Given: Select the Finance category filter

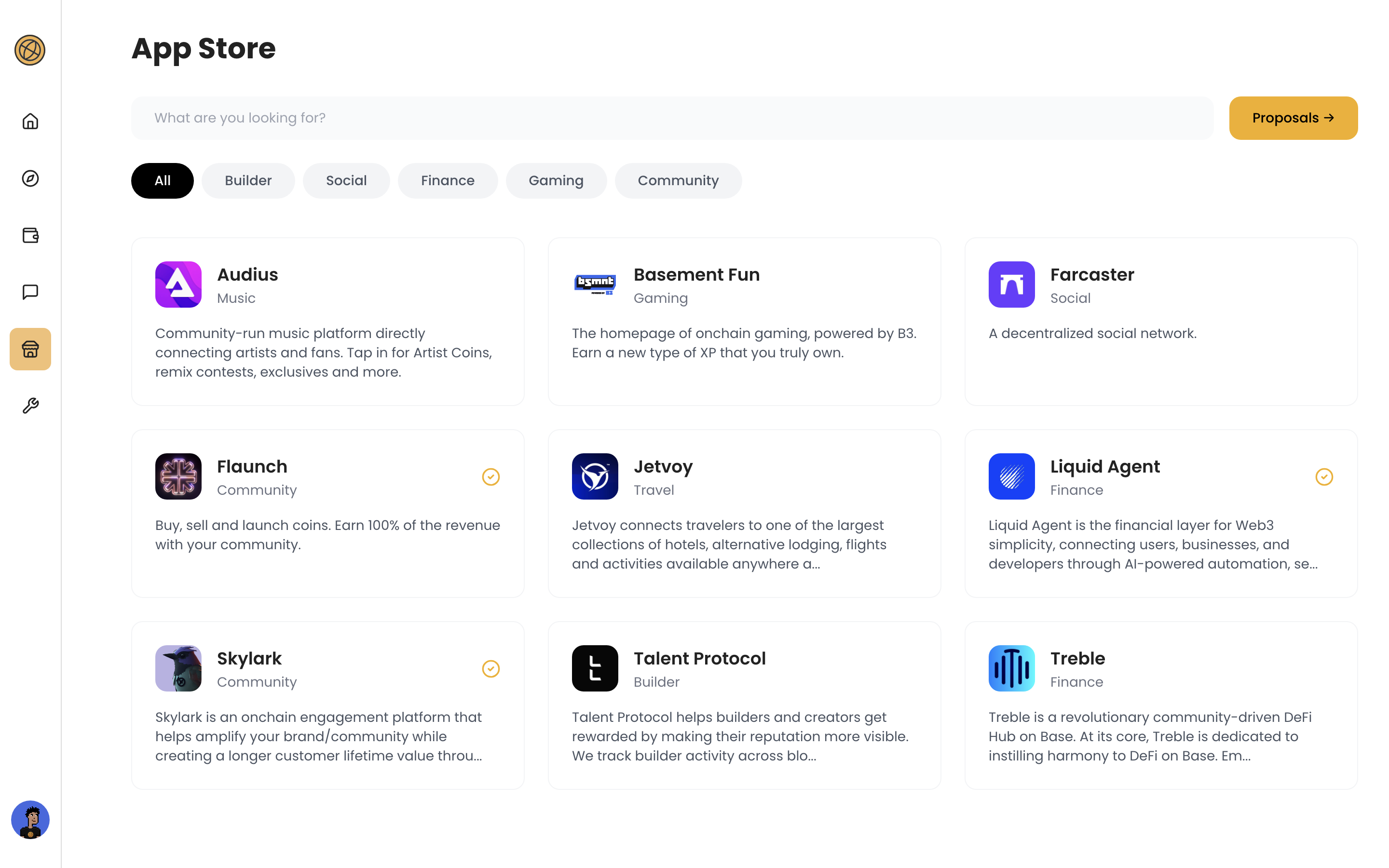Looking at the screenshot, I should [x=448, y=180].
